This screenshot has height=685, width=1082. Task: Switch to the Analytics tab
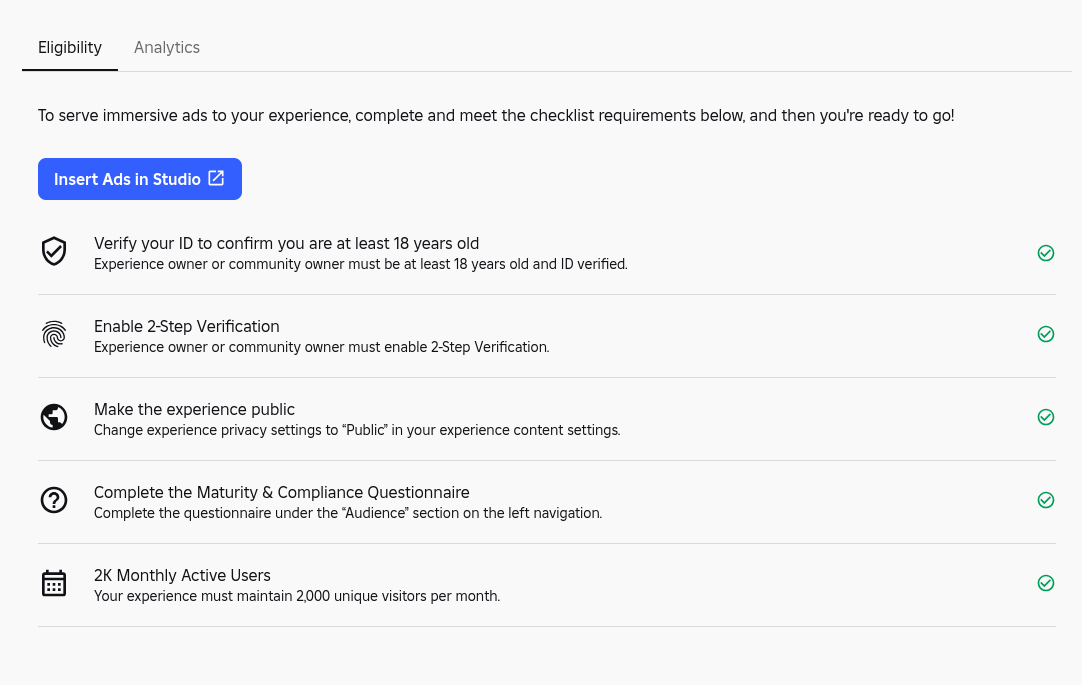pos(167,48)
